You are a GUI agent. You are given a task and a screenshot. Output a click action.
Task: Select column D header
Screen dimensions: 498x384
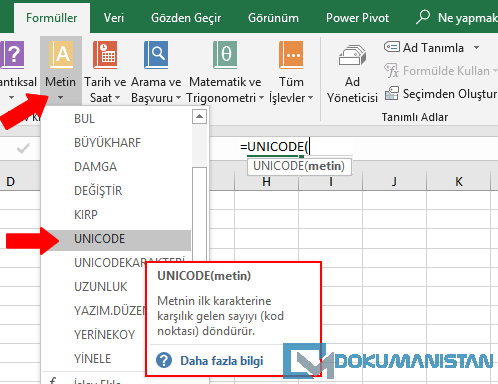(x=11, y=182)
